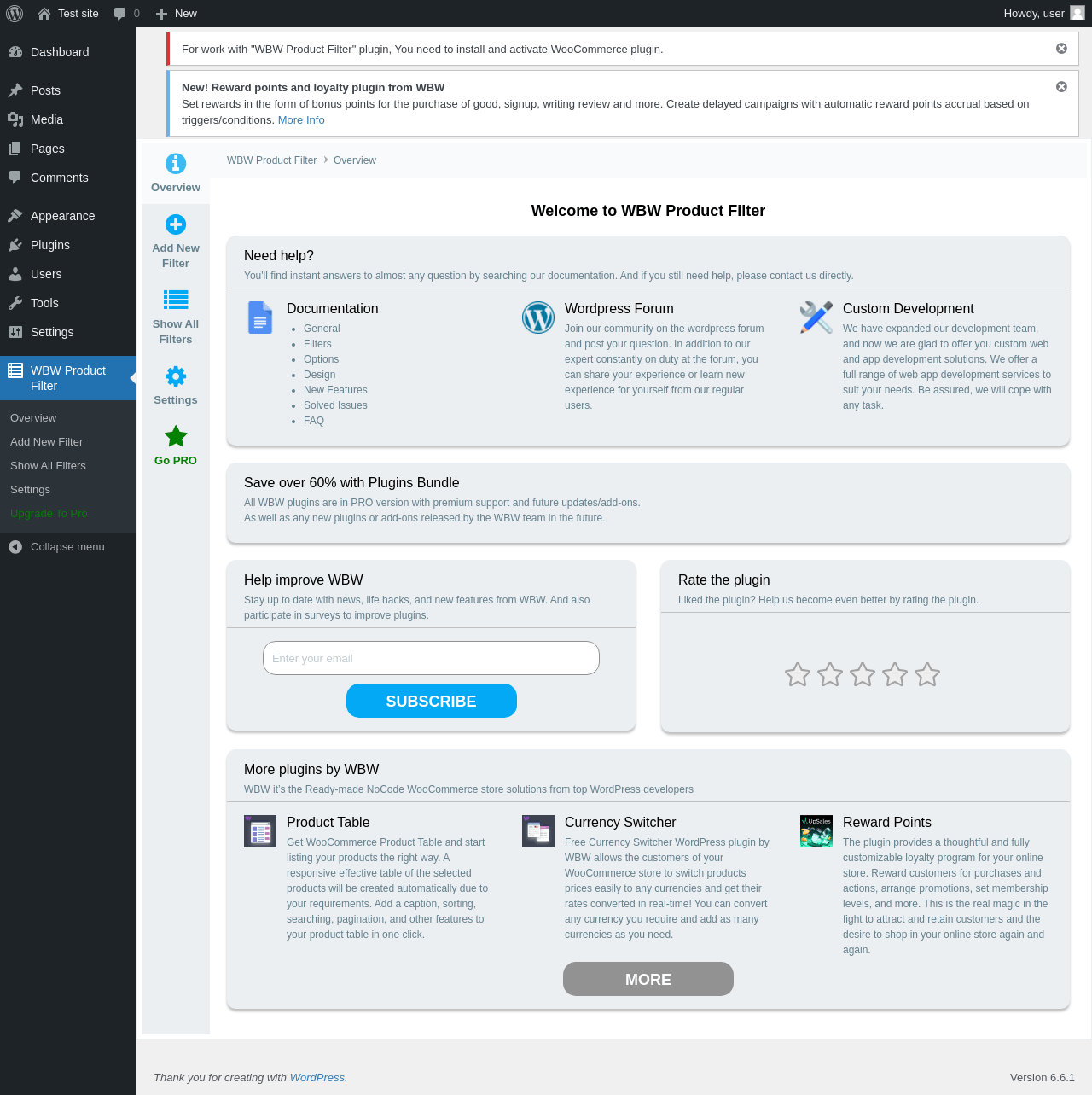Open the General documentation link

coord(322,329)
